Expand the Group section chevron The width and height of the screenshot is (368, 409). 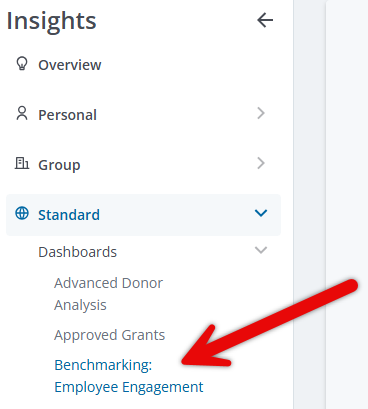[x=261, y=163]
